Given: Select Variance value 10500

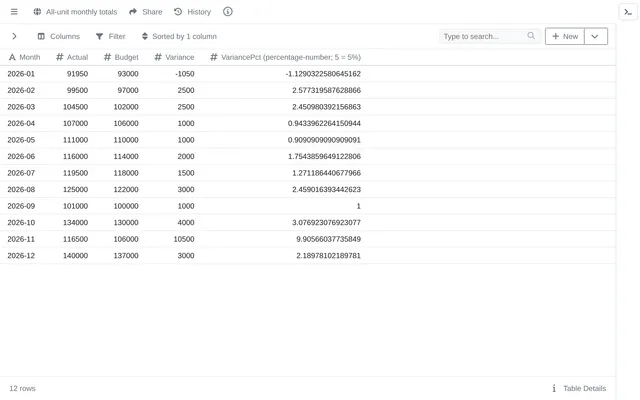Looking at the screenshot, I should click(x=184, y=239).
